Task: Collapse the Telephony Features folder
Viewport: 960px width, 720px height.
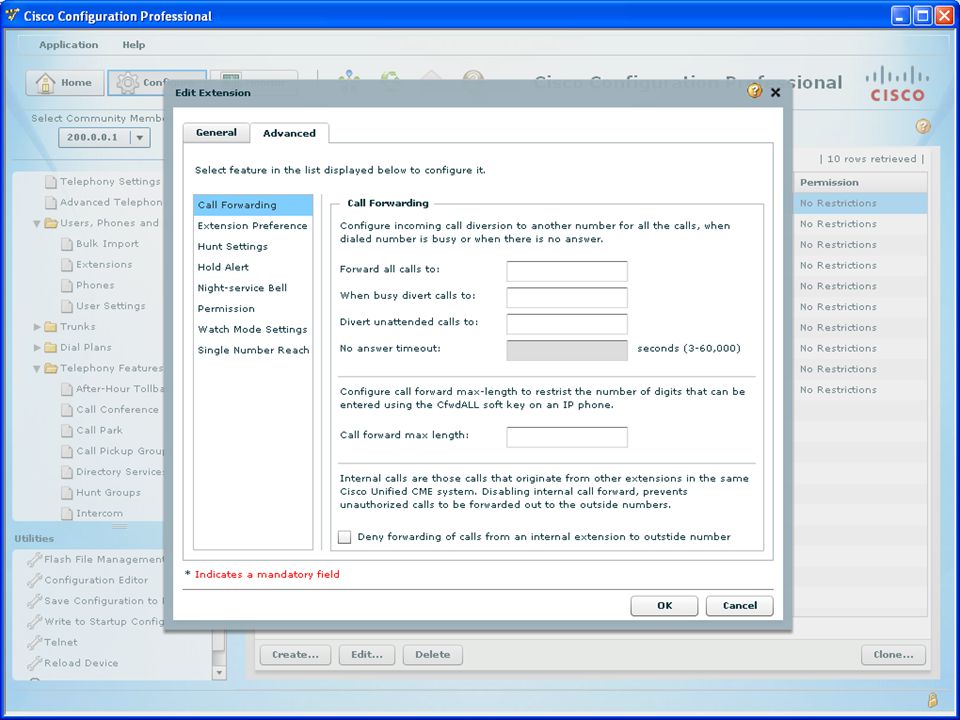Action: (37, 369)
